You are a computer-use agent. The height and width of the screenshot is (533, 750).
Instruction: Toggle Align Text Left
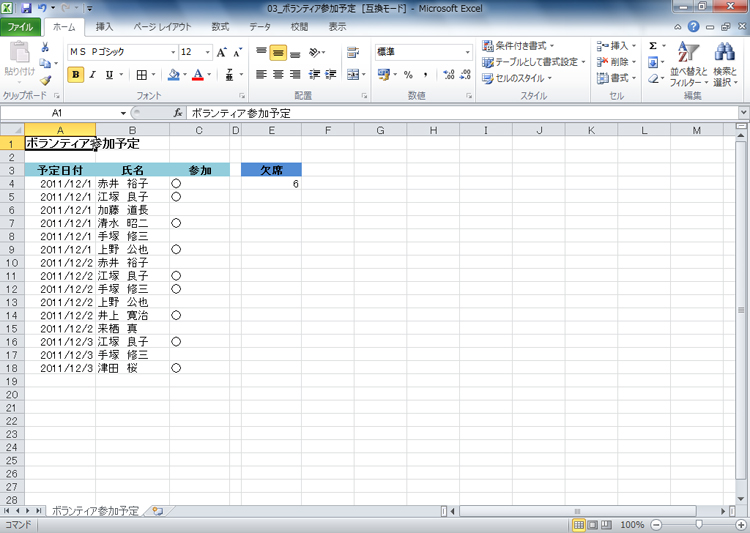[x=261, y=75]
